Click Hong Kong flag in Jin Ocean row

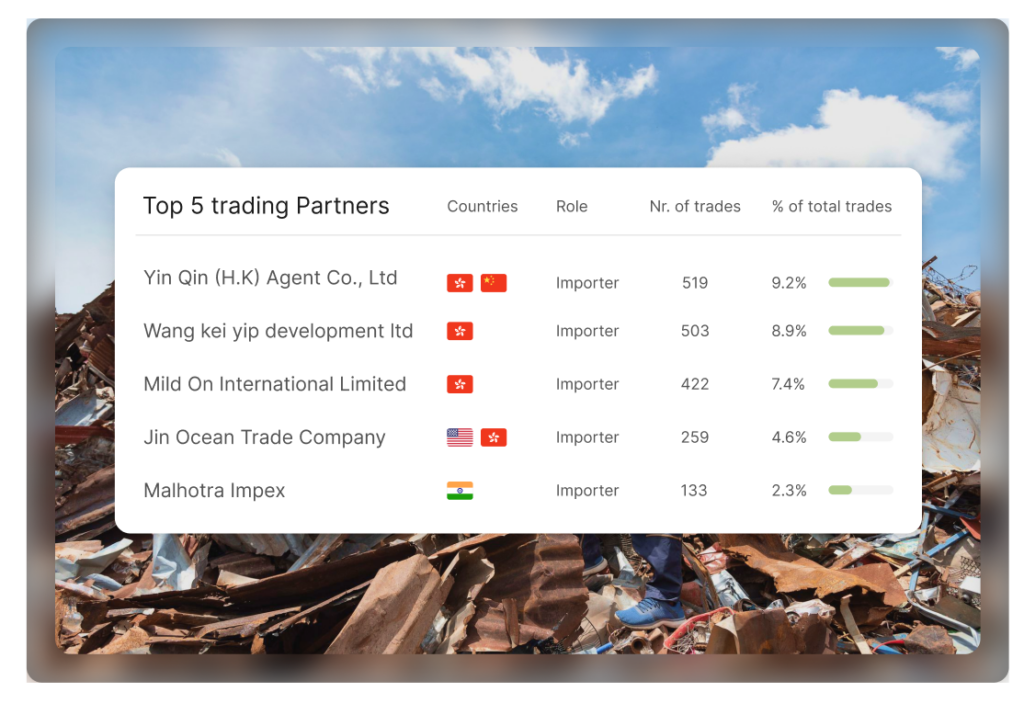pyautogui.click(x=493, y=437)
